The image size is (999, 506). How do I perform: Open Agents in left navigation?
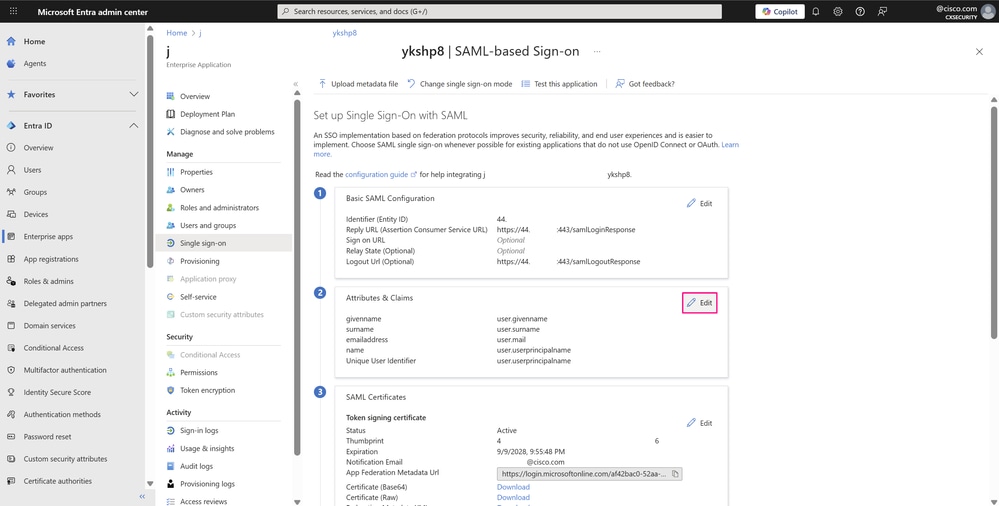[x=34, y=64]
